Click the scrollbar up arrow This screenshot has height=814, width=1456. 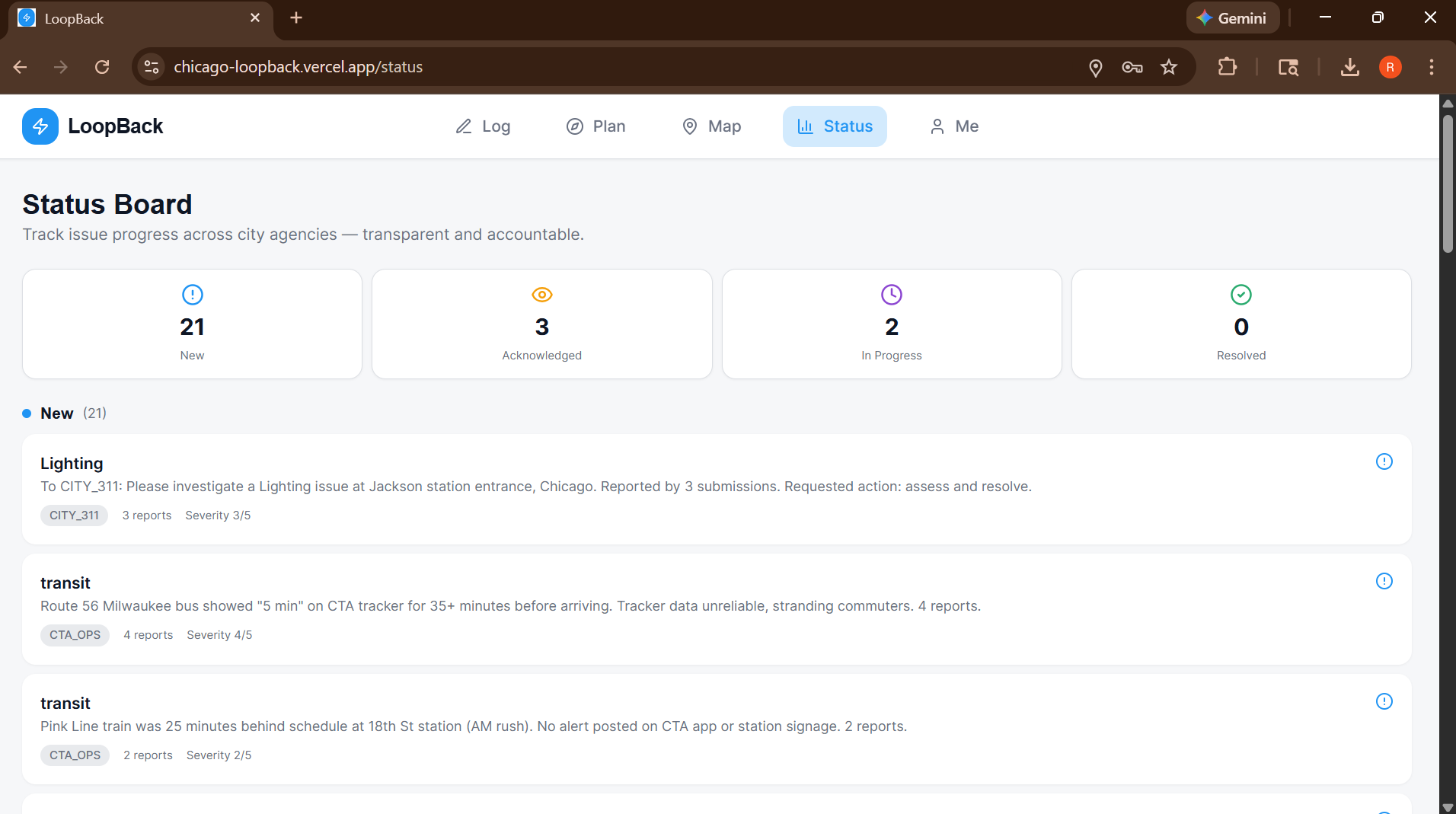1448,103
